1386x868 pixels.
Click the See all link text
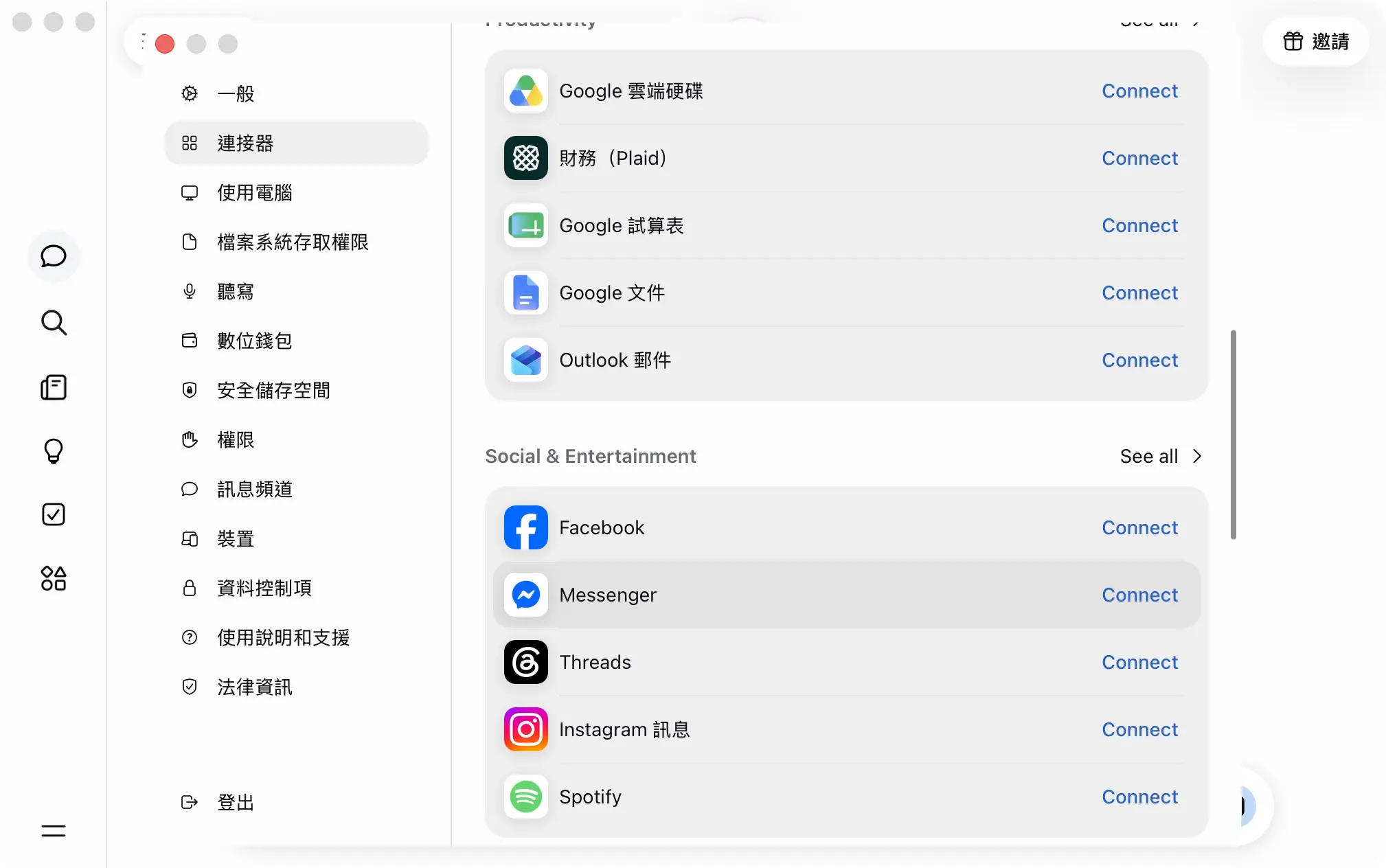1148,456
